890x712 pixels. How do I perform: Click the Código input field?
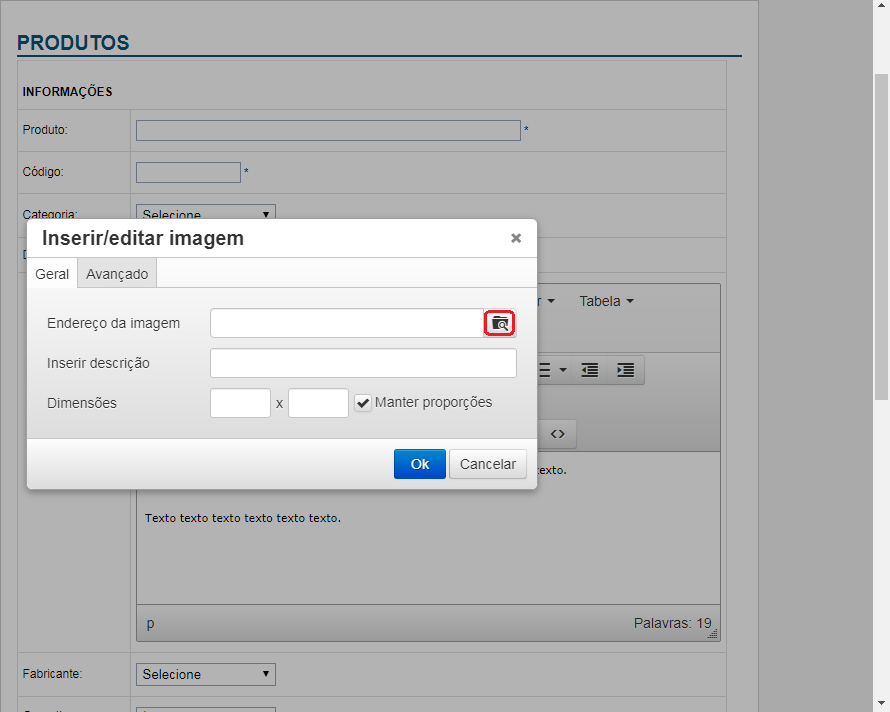[188, 172]
